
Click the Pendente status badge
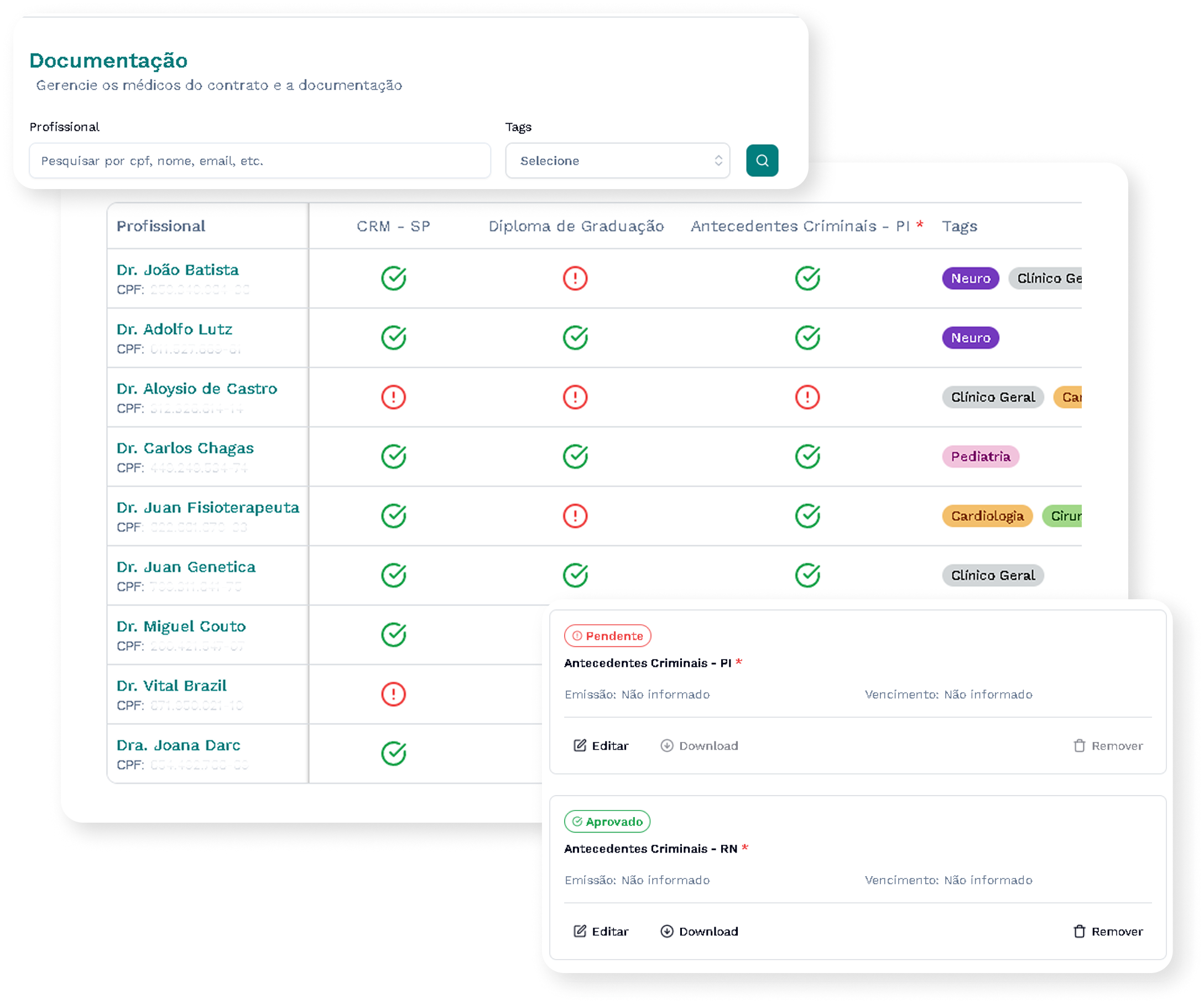click(607, 636)
